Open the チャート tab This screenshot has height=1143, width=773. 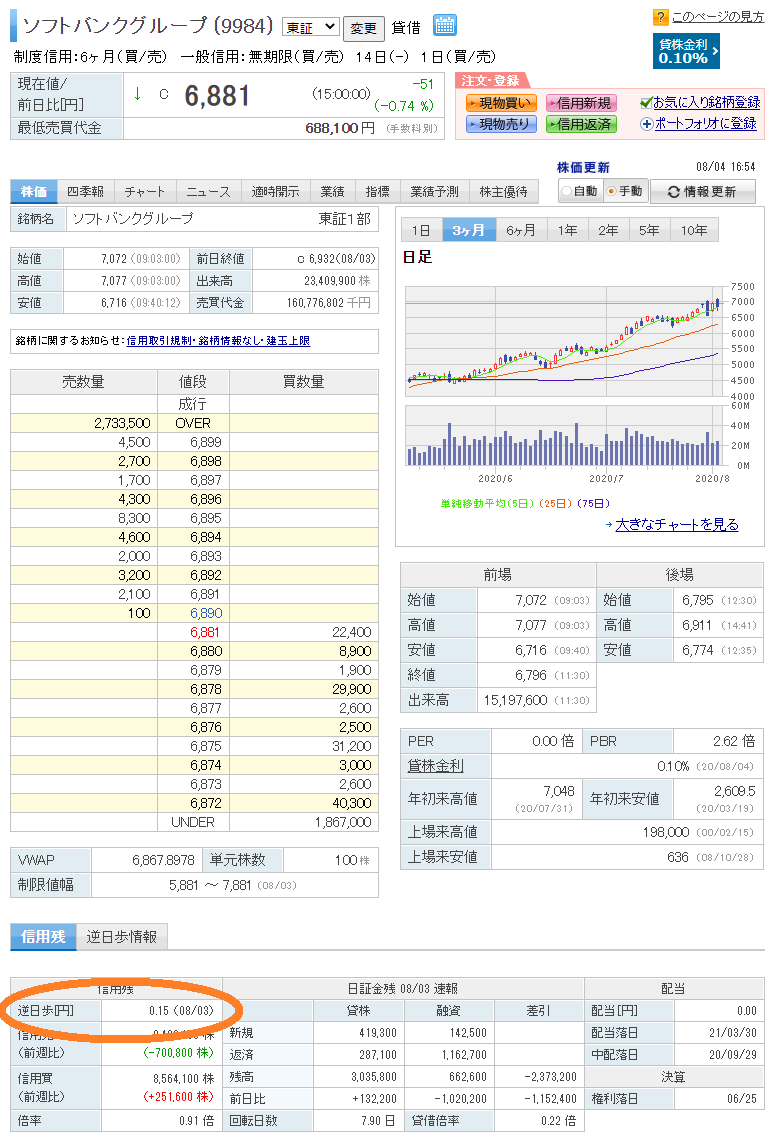144,192
